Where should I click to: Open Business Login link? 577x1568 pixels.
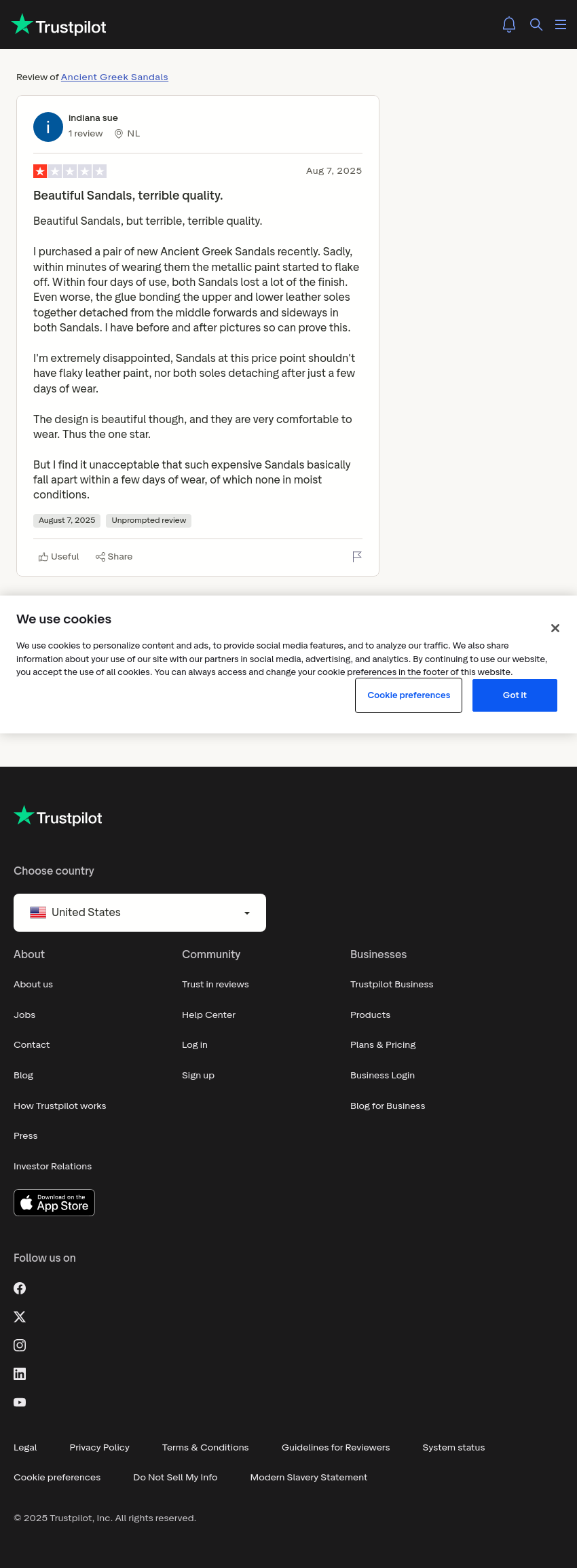[382, 1076]
